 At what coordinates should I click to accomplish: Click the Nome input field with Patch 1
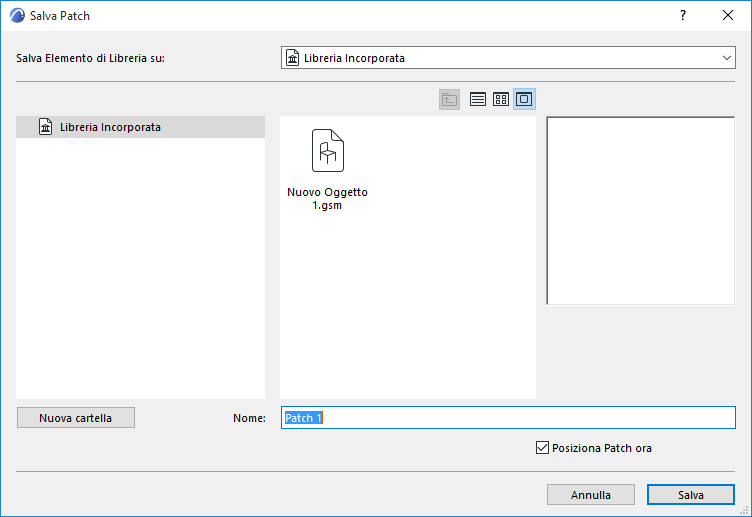tap(508, 418)
